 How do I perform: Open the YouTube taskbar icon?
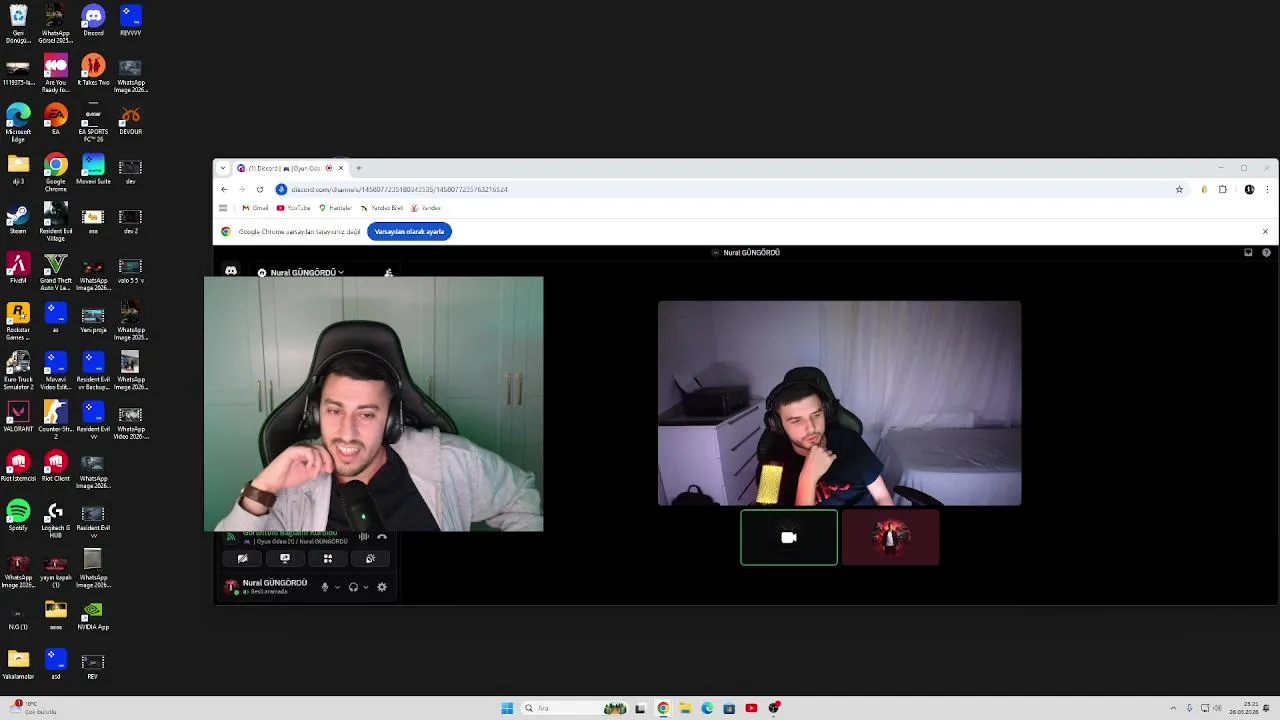click(751, 708)
